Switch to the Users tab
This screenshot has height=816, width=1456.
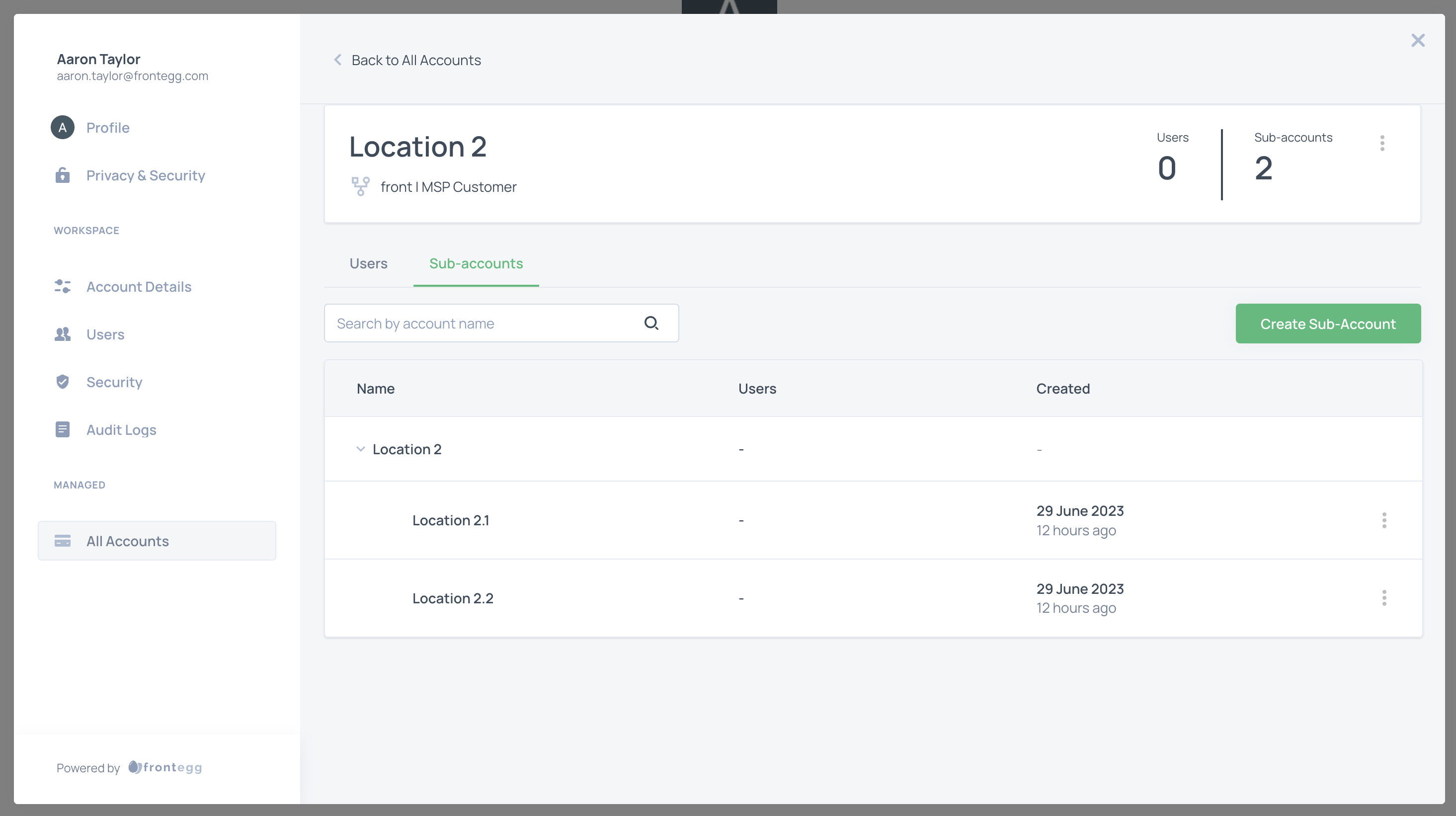(x=368, y=263)
